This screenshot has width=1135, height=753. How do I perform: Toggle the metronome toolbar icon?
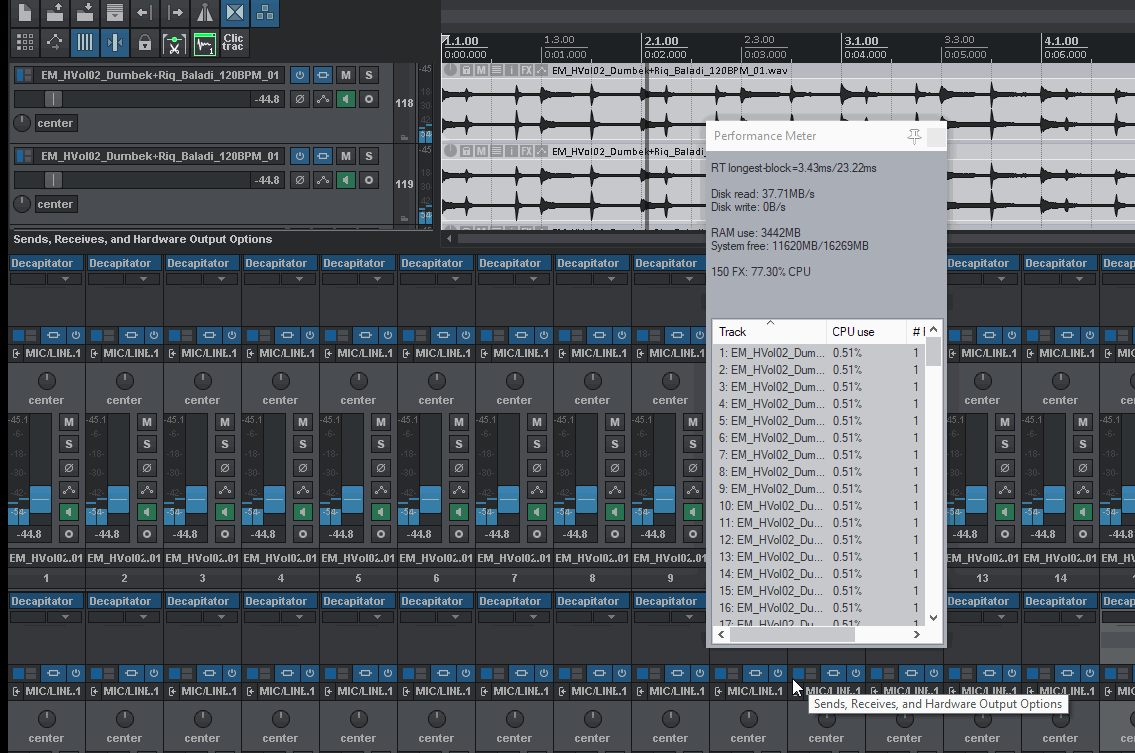[205, 12]
